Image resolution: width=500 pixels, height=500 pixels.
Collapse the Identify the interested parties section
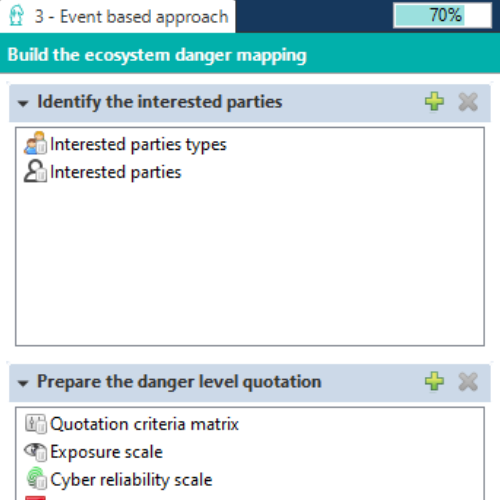click(x=23, y=103)
